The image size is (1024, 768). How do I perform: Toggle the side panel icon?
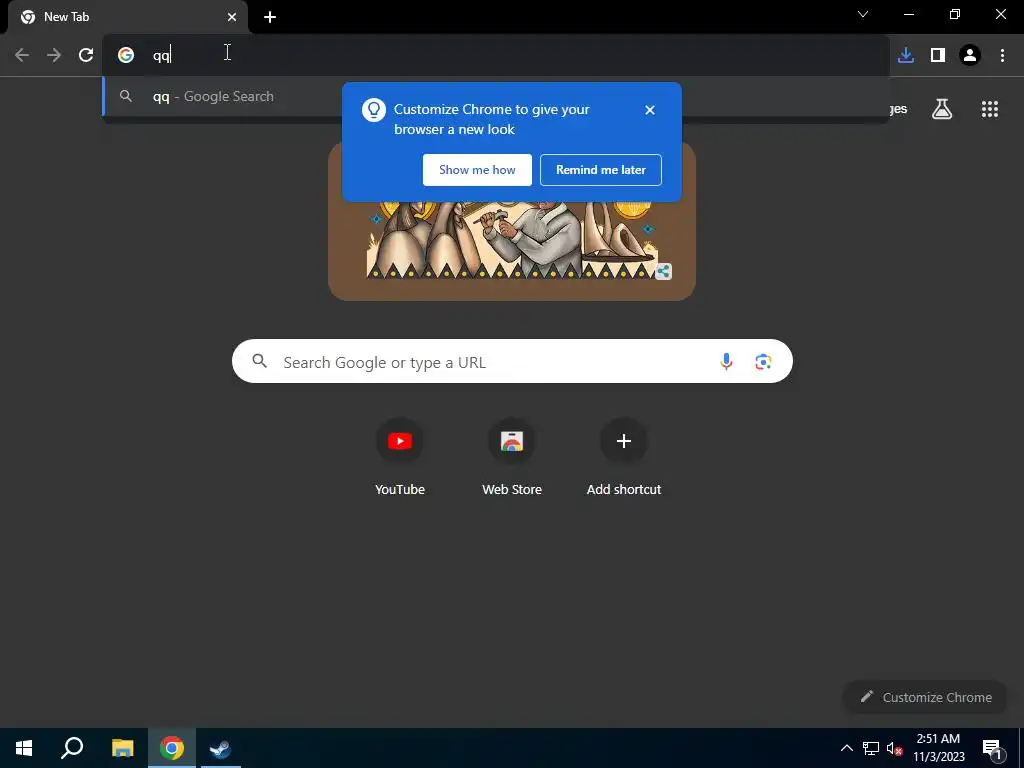pyautogui.click(x=938, y=55)
